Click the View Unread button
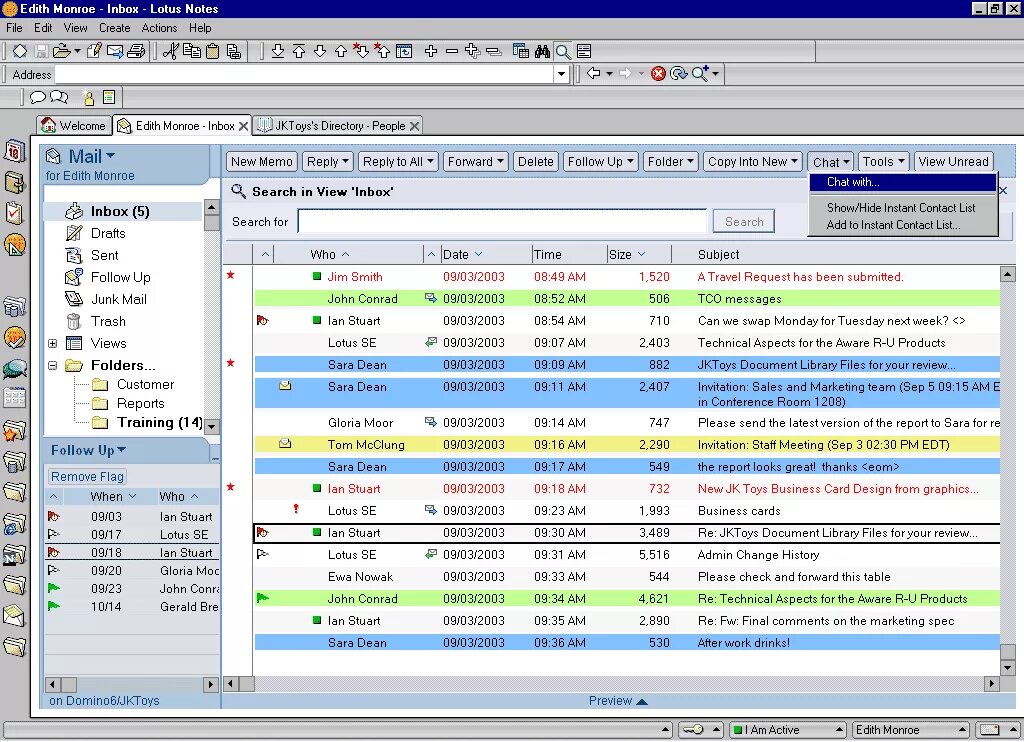 click(953, 161)
